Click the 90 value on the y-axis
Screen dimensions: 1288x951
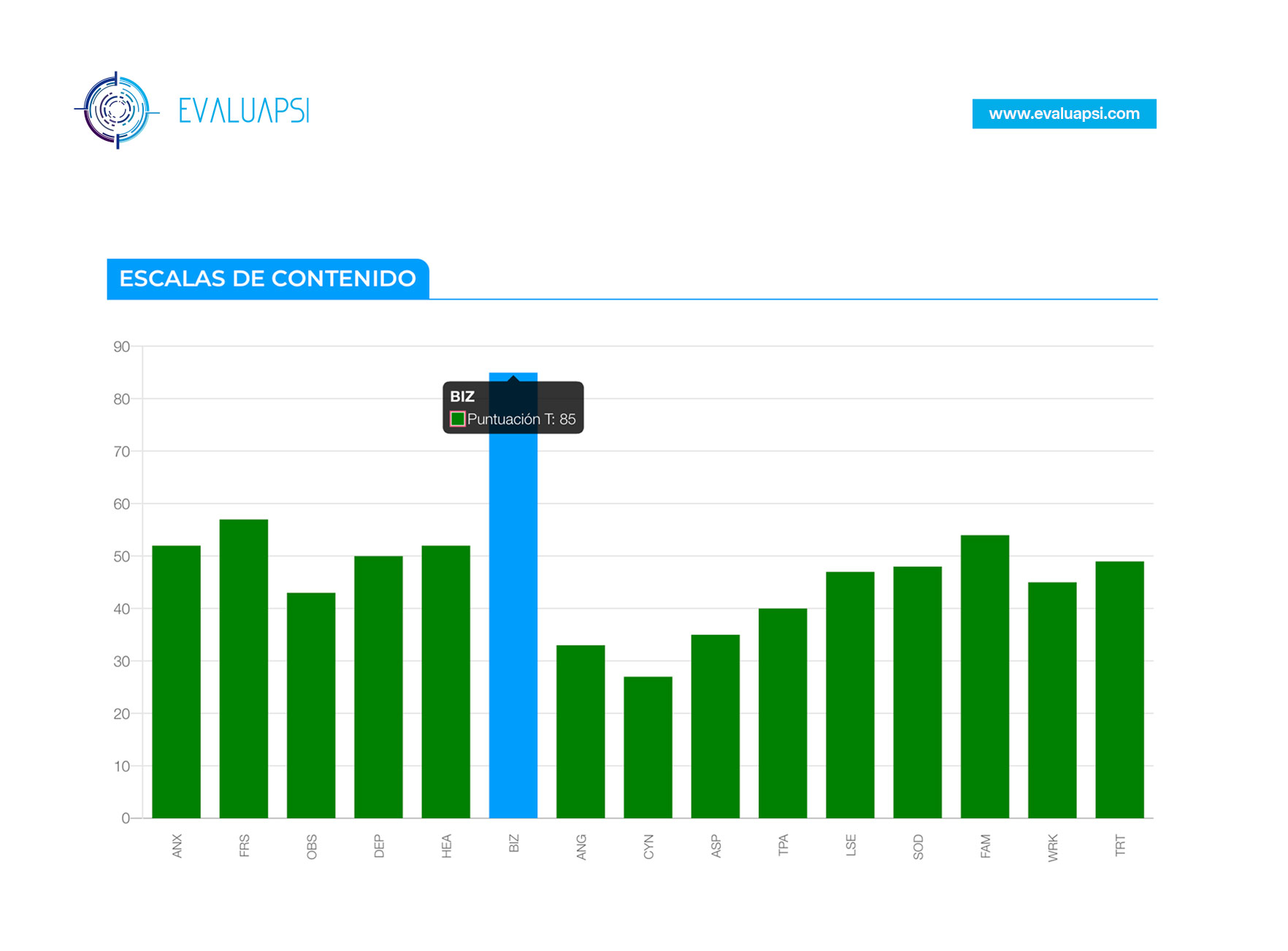point(121,347)
